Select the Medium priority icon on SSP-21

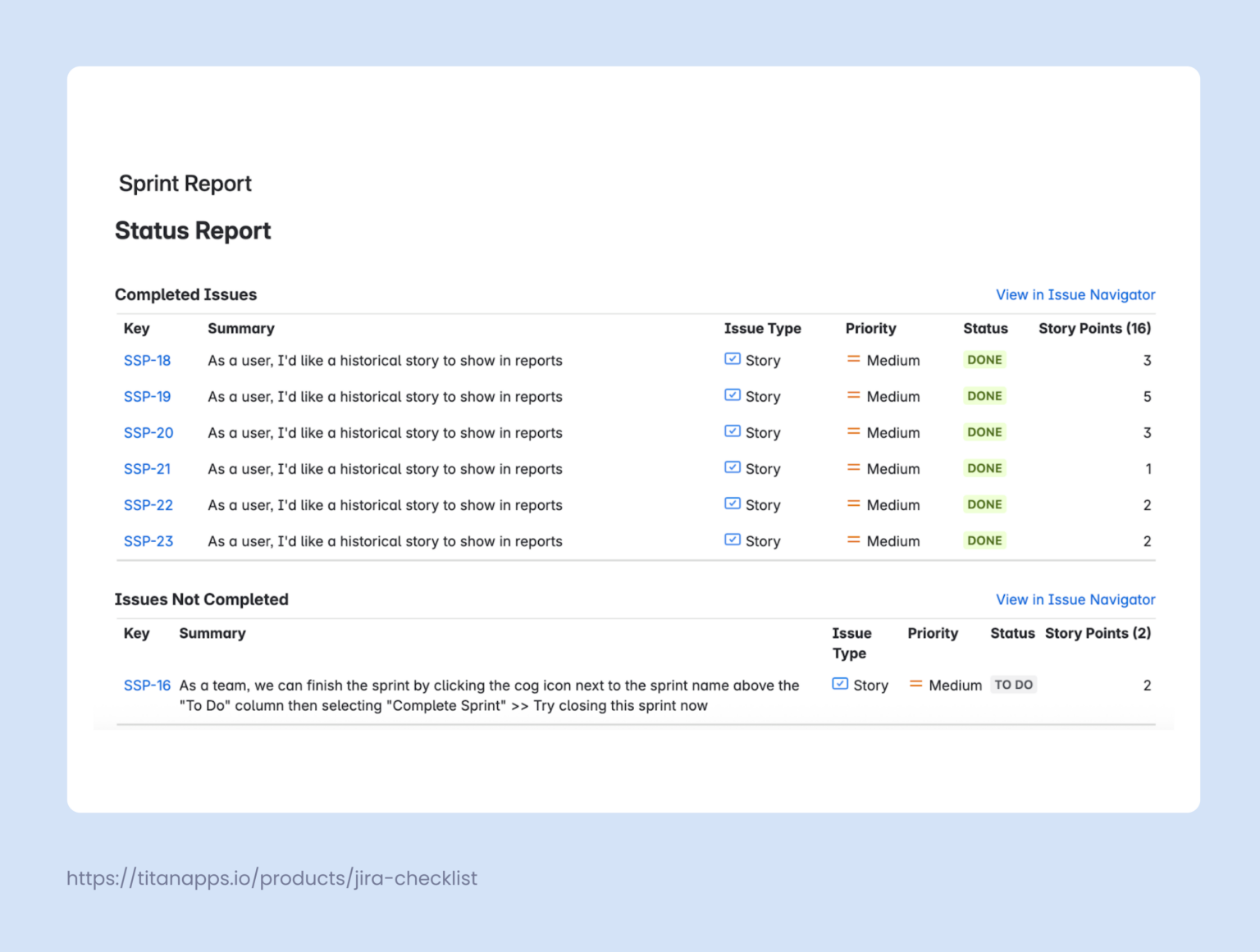point(851,468)
